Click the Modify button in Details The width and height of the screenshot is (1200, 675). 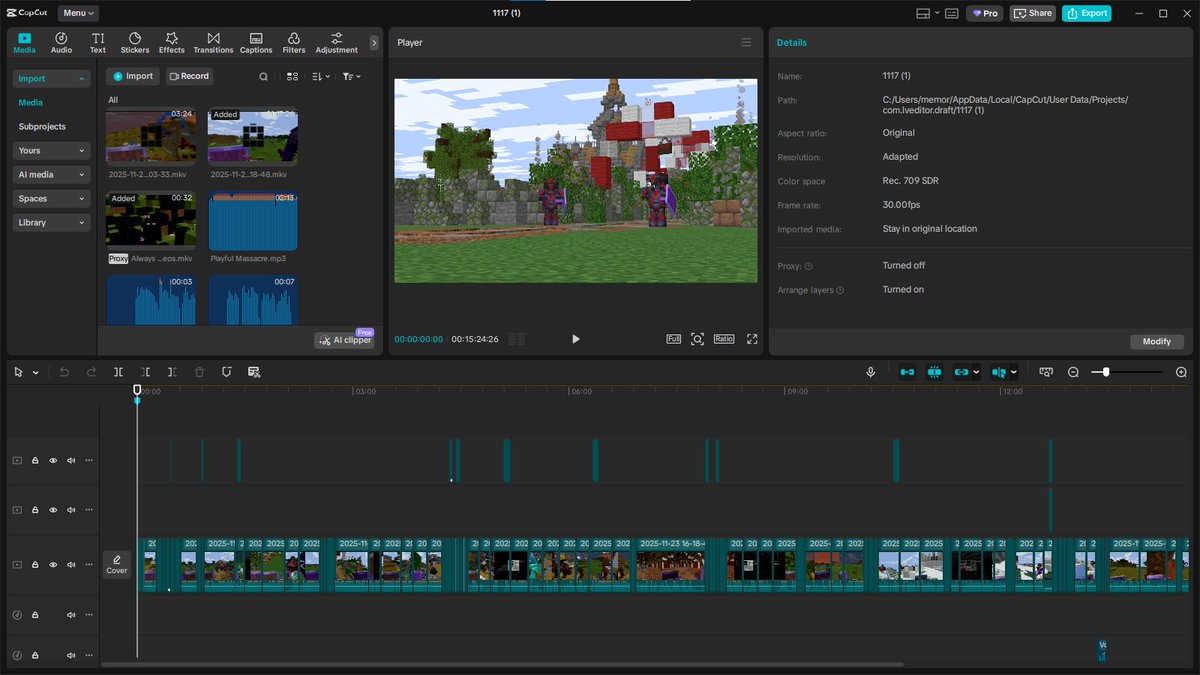click(x=1157, y=341)
